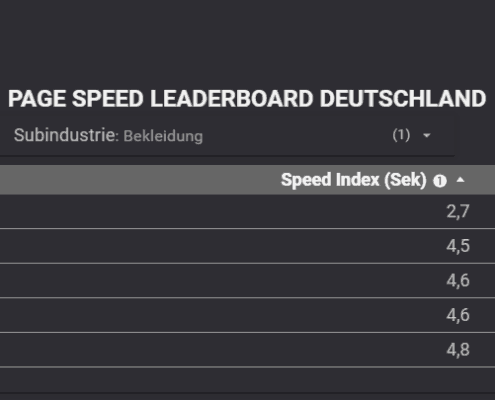495x400 pixels.
Task: Click the first 4,6 speed index value
Action: (x=458, y=281)
